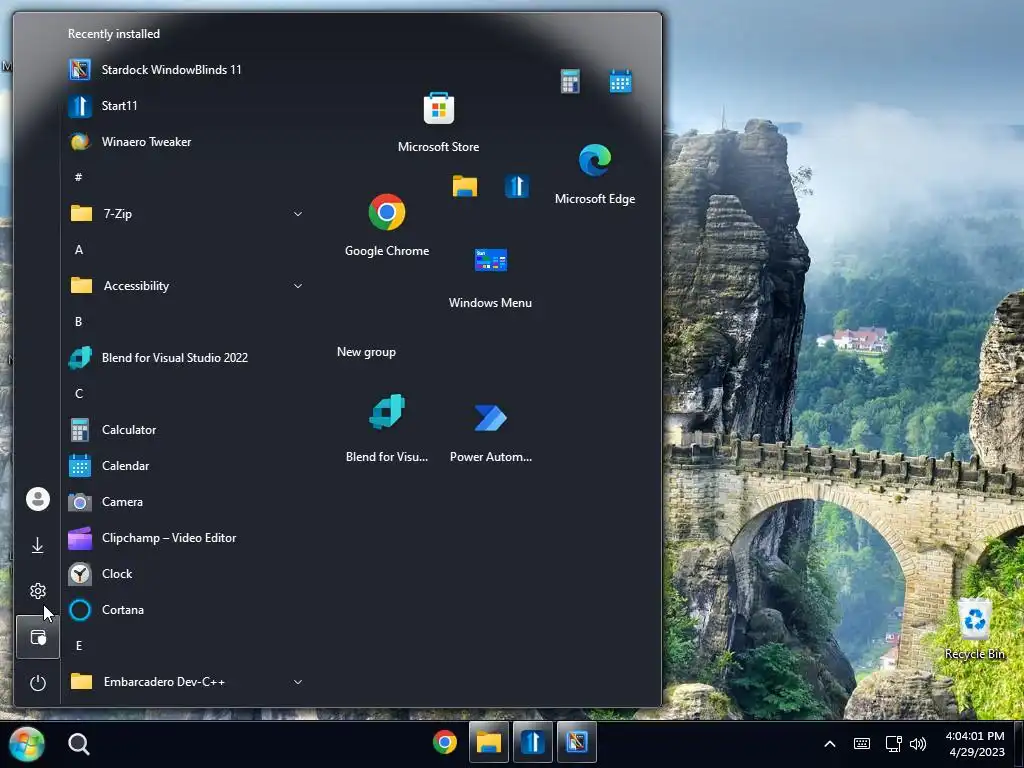Click the Recently installed heading
The height and width of the screenshot is (768, 1024).
click(114, 34)
